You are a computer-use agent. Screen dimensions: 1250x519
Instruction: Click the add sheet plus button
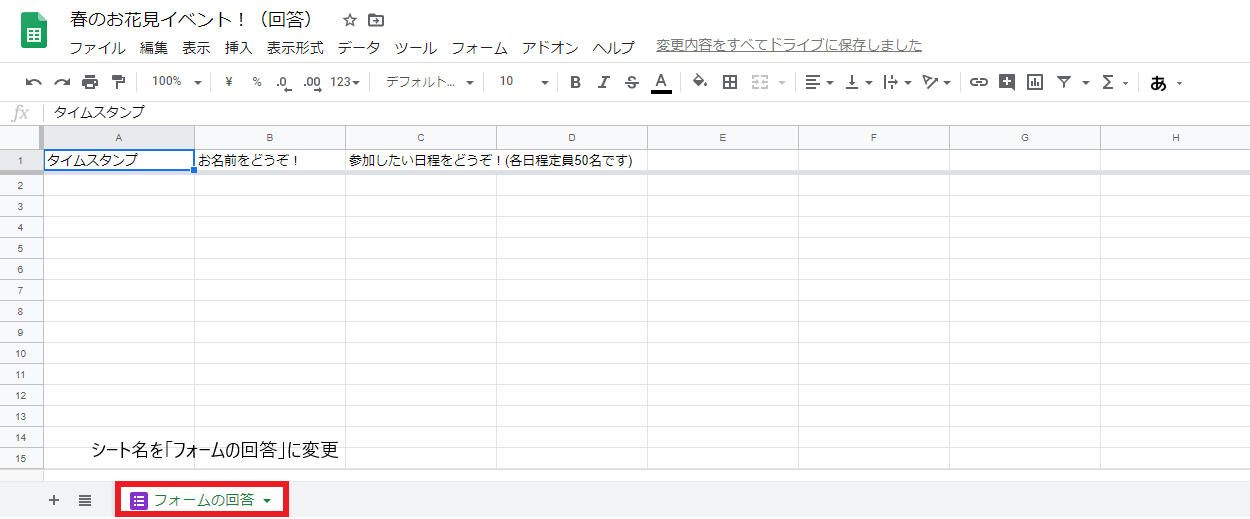tap(54, 500)
